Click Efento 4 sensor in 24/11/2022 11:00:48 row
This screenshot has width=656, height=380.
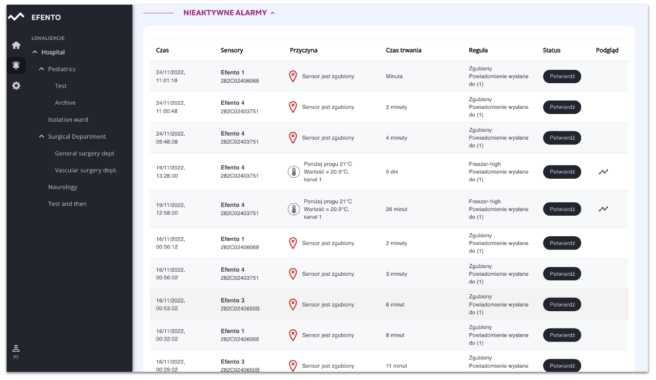coord(233,103)
